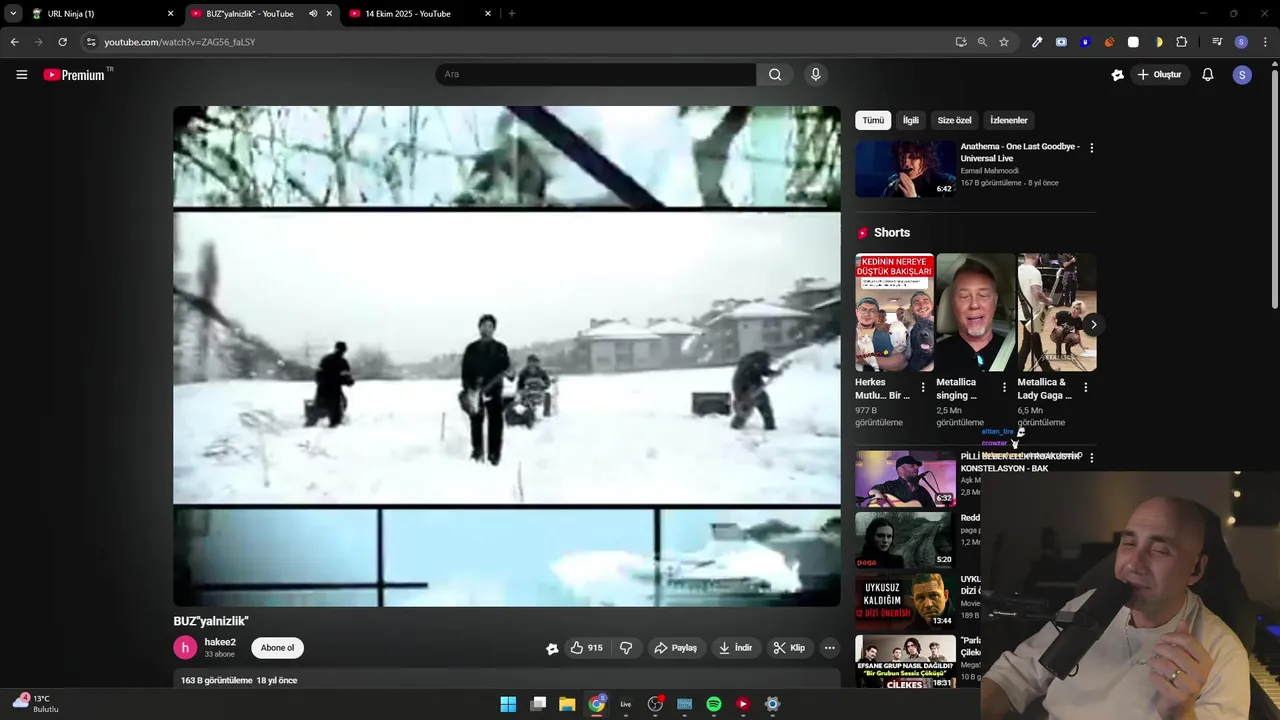Screen dimensions: 1280x720
Task: Focus the Ara search field
Action: pos(595,74)
